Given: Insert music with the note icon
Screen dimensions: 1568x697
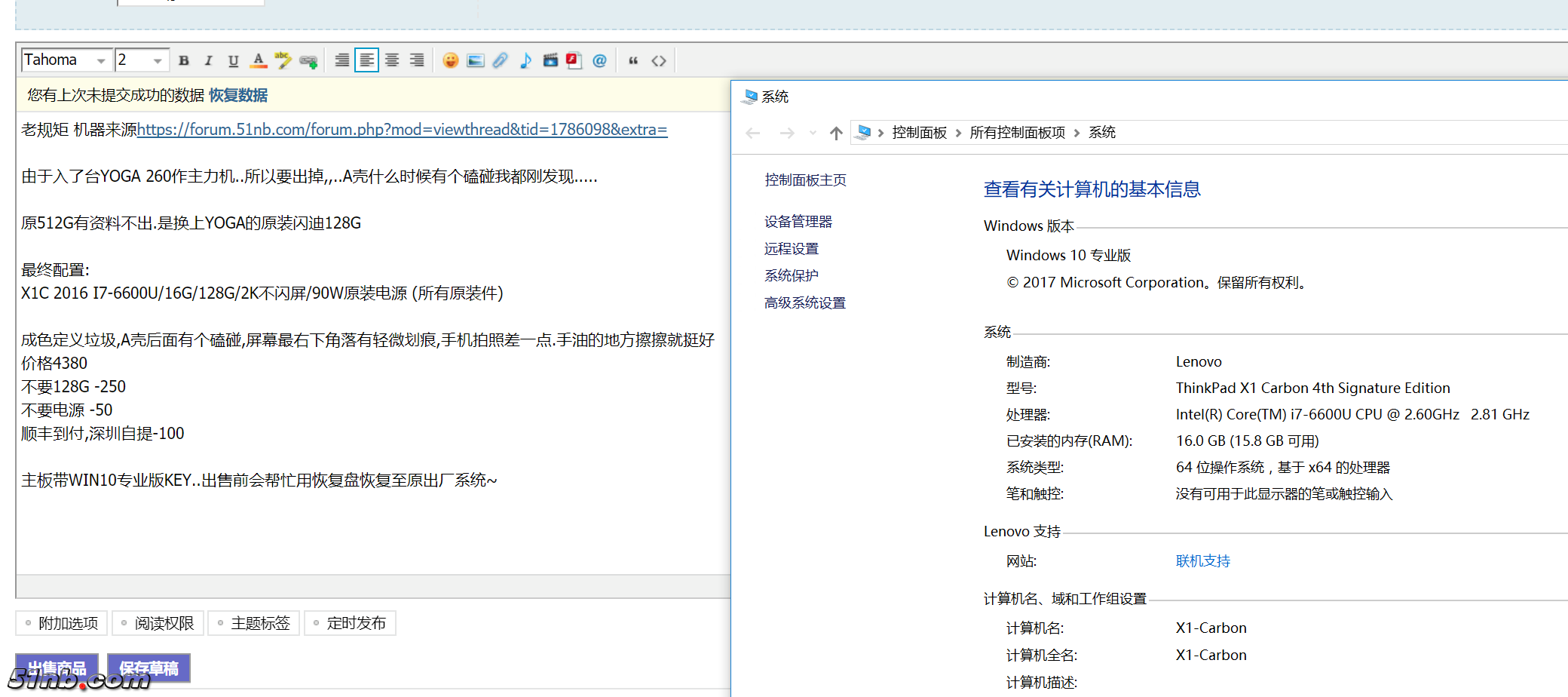Looking at the screenshot, I should (x=525, y=60).
